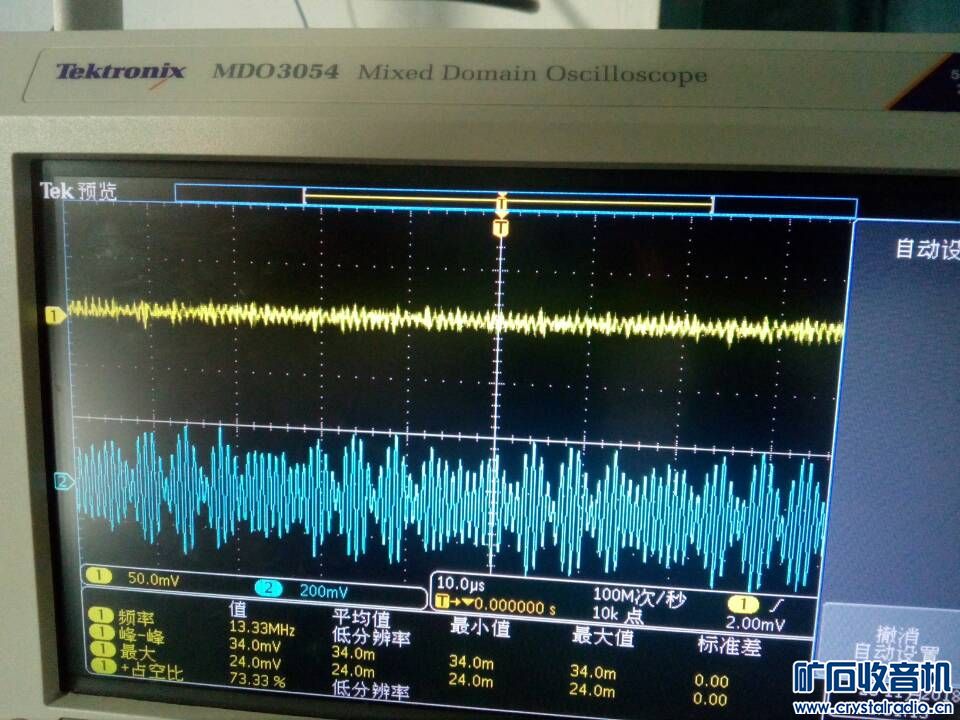
Task: Click the 10.0µs timebase readout
Action: coord(460,583)
